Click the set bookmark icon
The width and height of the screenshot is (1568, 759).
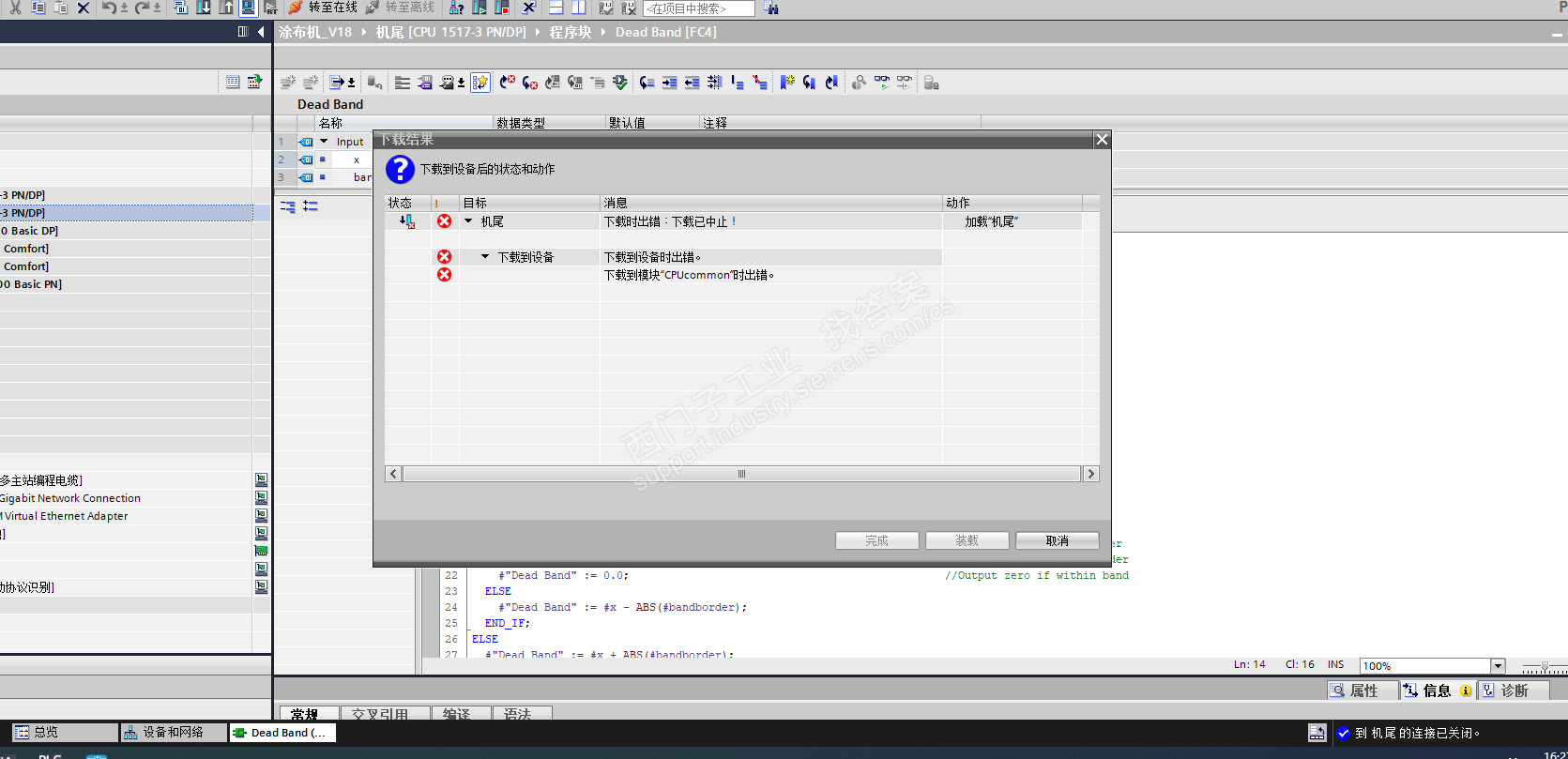click(786, 83)
